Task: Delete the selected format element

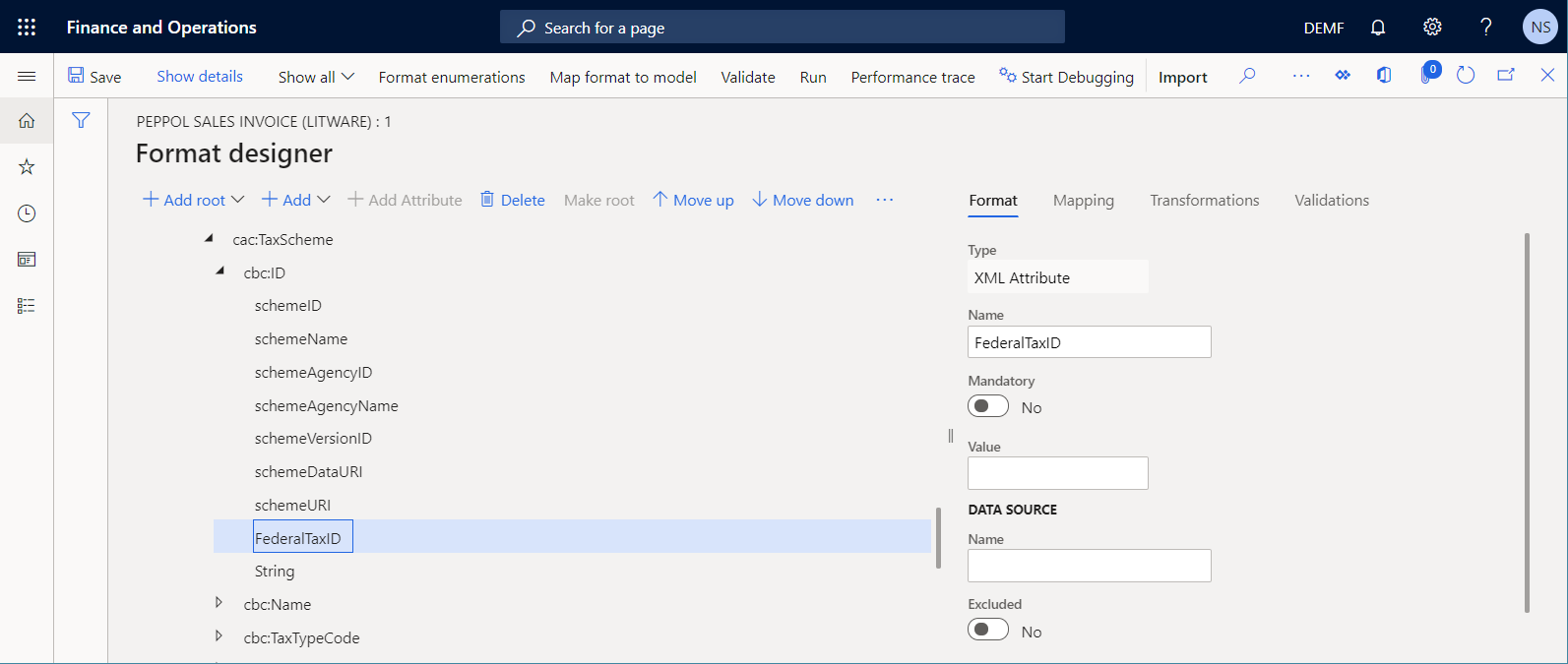Action: (x=512, y=200)
